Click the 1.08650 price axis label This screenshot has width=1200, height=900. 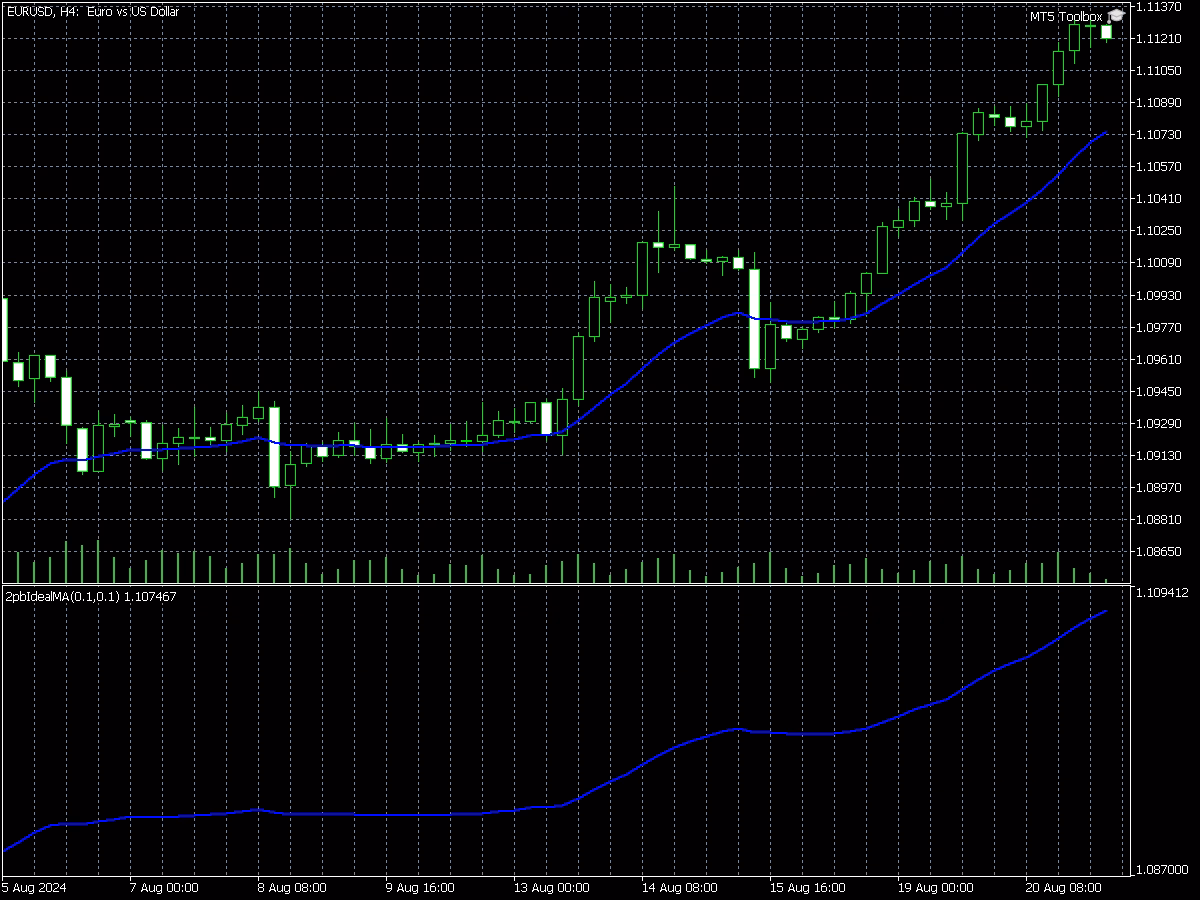pos(1160,552)
